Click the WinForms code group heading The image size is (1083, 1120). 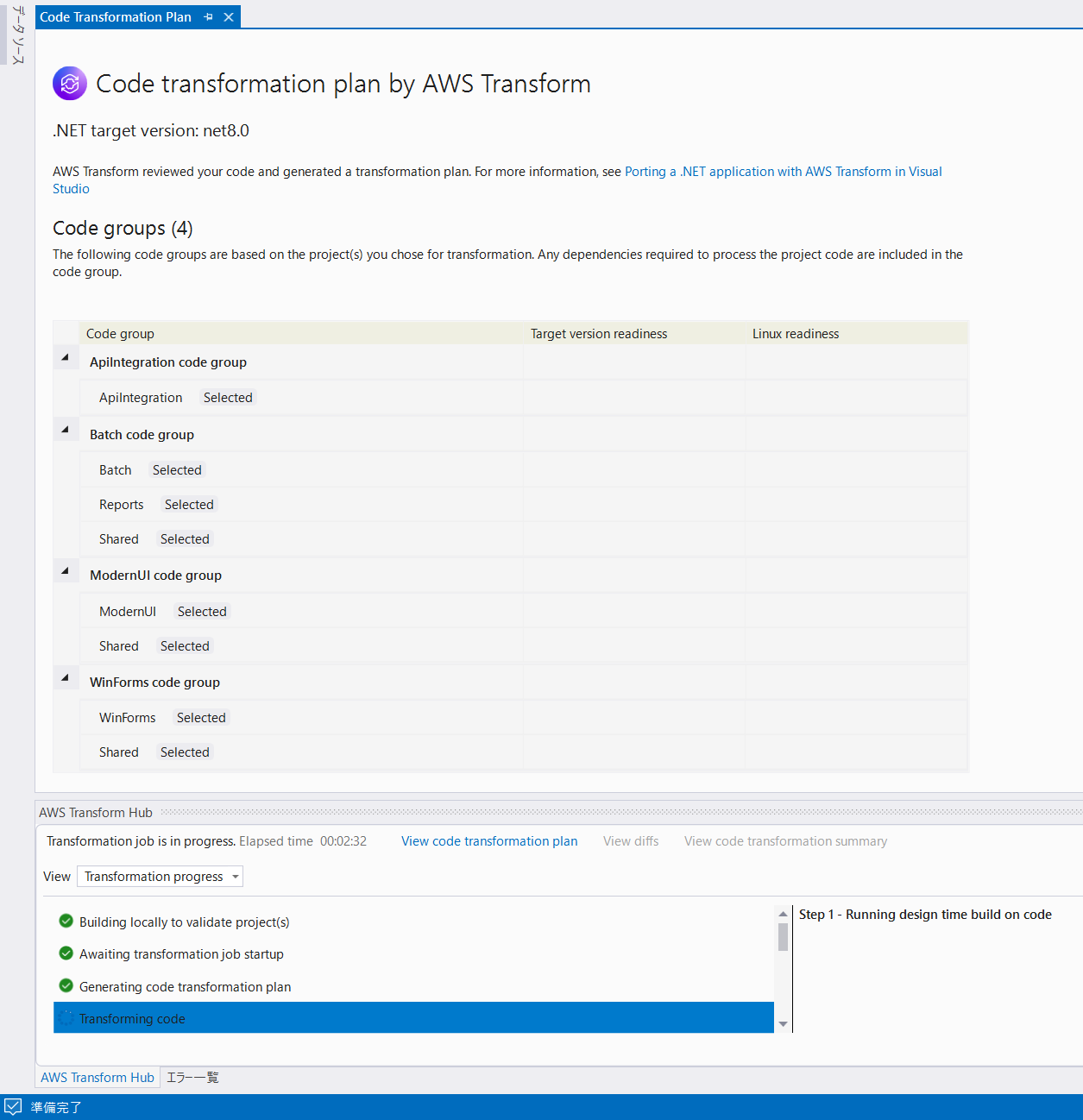[x=154, y=683]
